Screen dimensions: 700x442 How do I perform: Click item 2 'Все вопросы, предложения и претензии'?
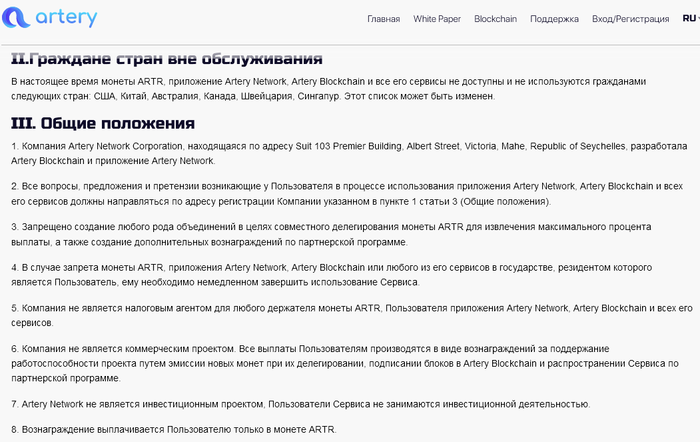(347, 194)
